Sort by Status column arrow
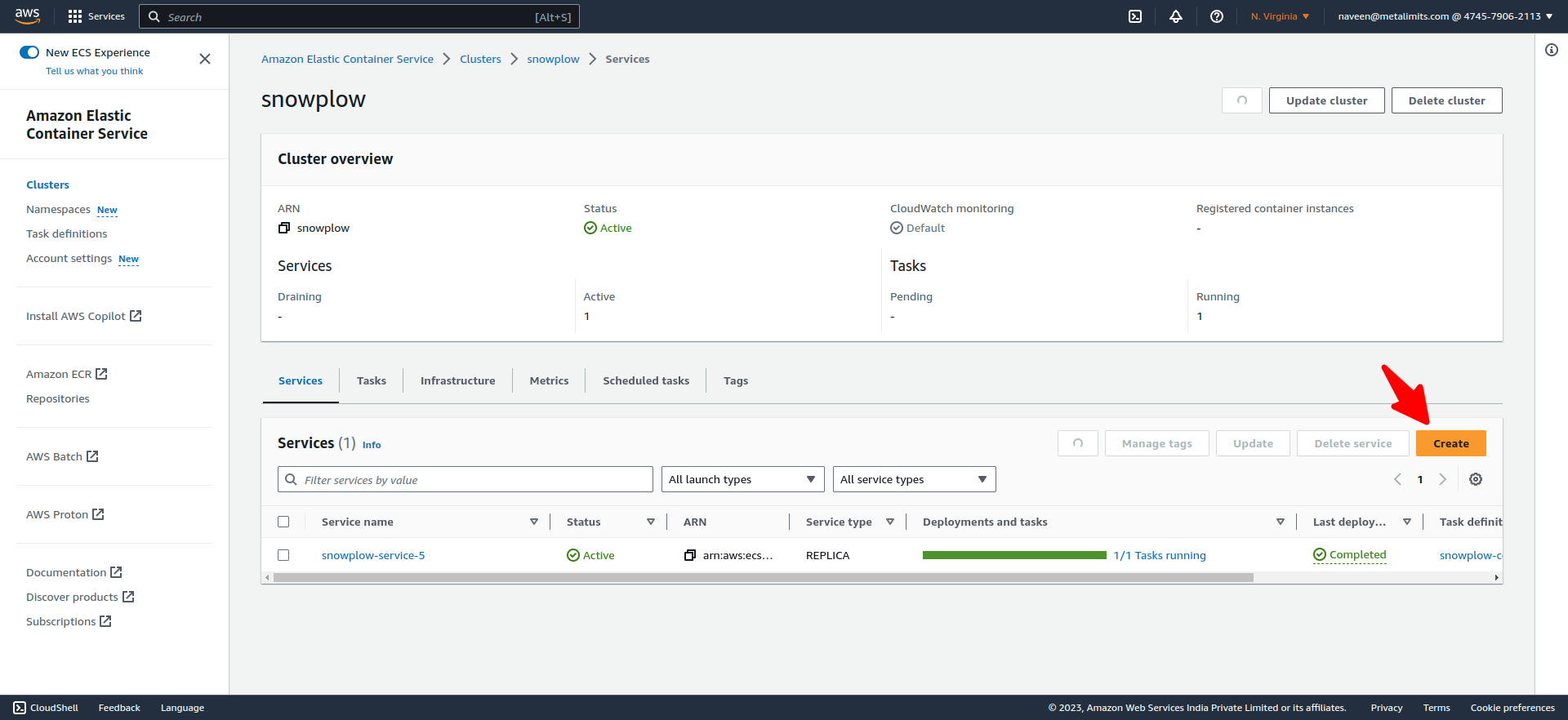Screen dimensions: 1568x720 (651, 522)
